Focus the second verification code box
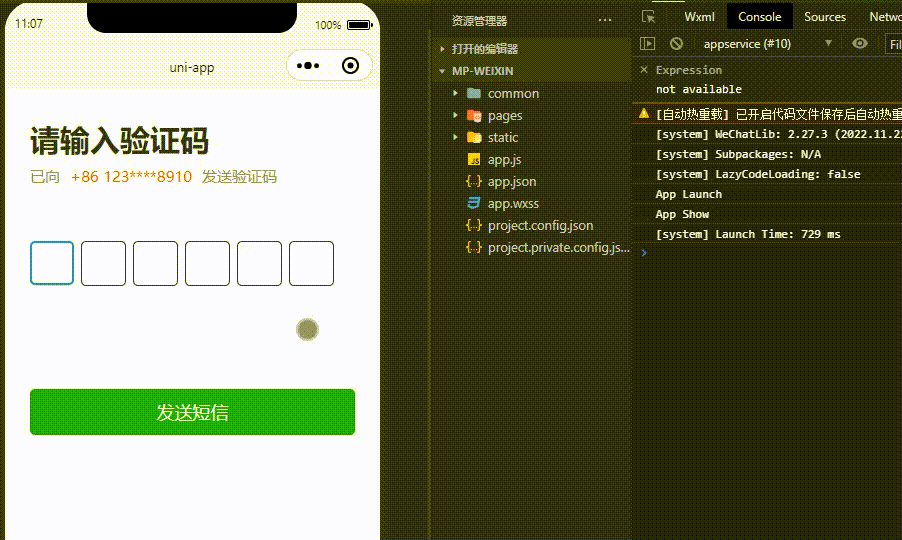 (104, 263)
